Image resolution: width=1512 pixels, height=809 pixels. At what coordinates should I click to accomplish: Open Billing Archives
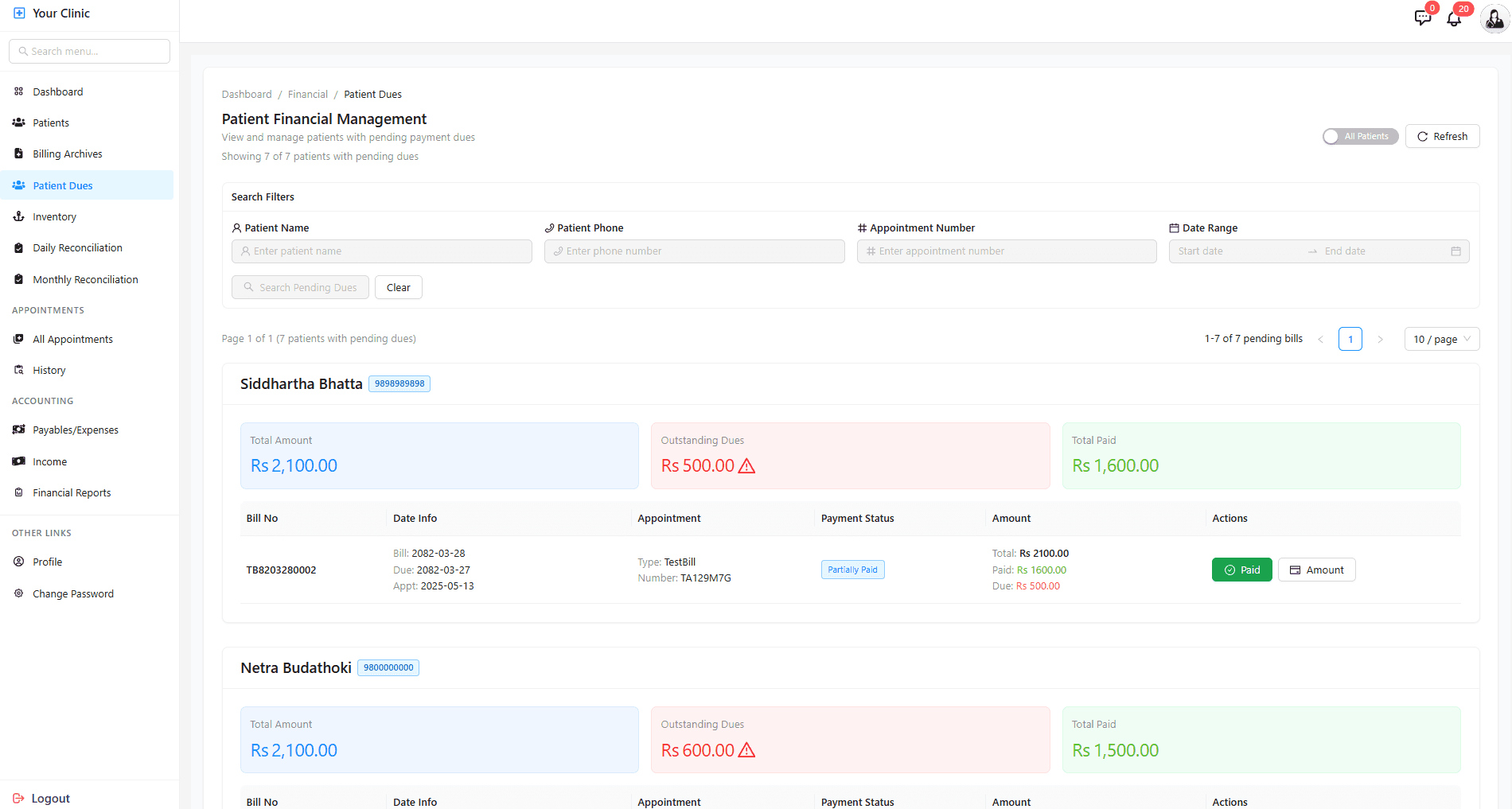point(68,154)
